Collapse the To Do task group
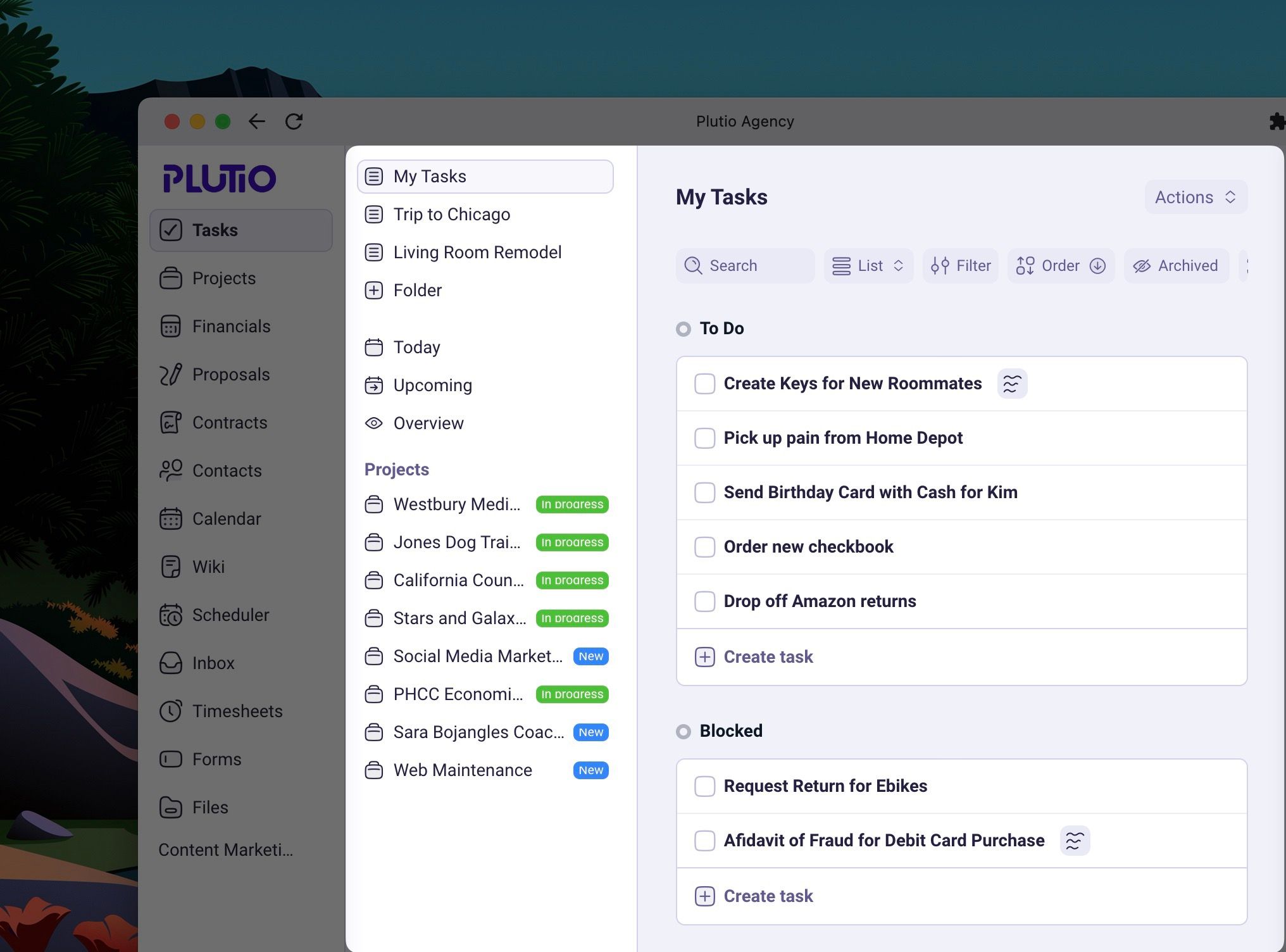Image resolution: width=1286 pixels, height=952 pixels. (x=683, y=329)
